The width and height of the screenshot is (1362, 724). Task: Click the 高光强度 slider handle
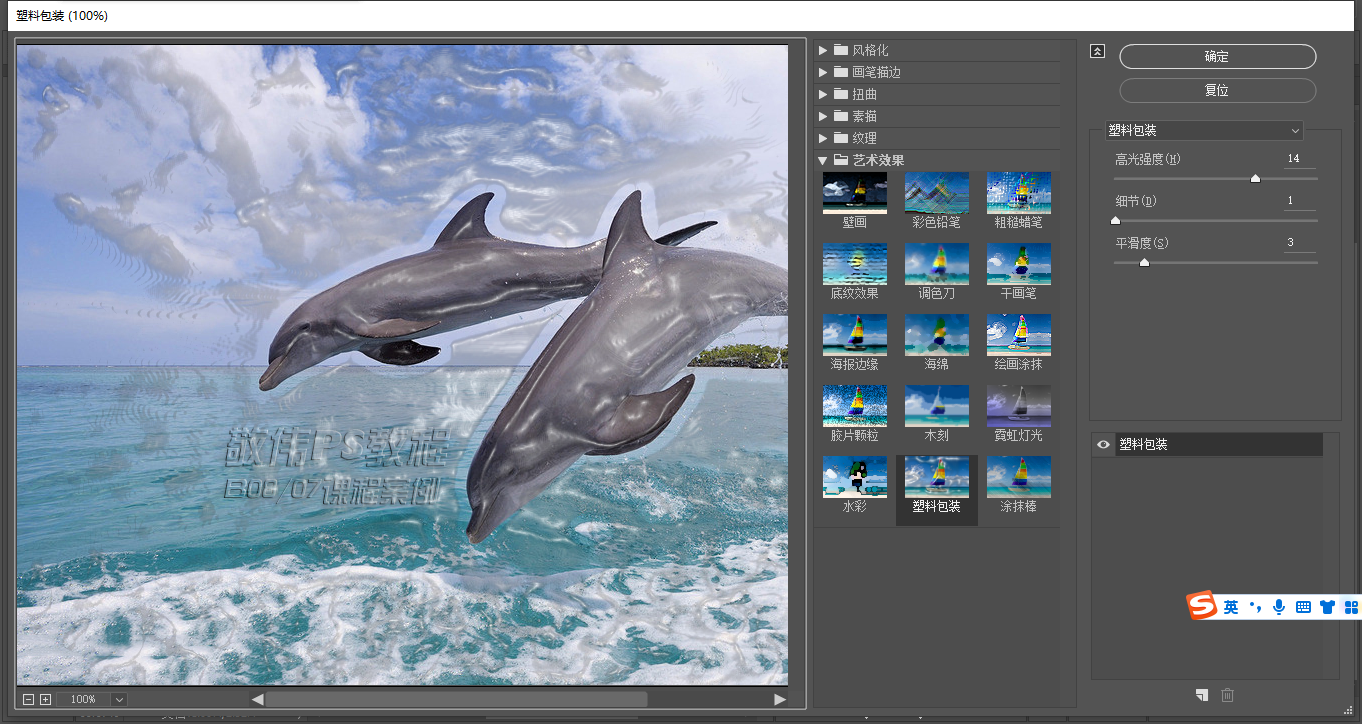1255,179
